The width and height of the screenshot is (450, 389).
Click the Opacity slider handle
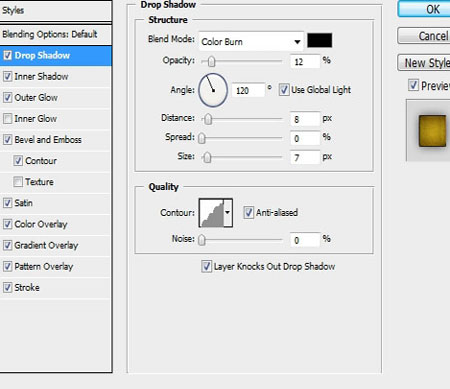(211, 61)
